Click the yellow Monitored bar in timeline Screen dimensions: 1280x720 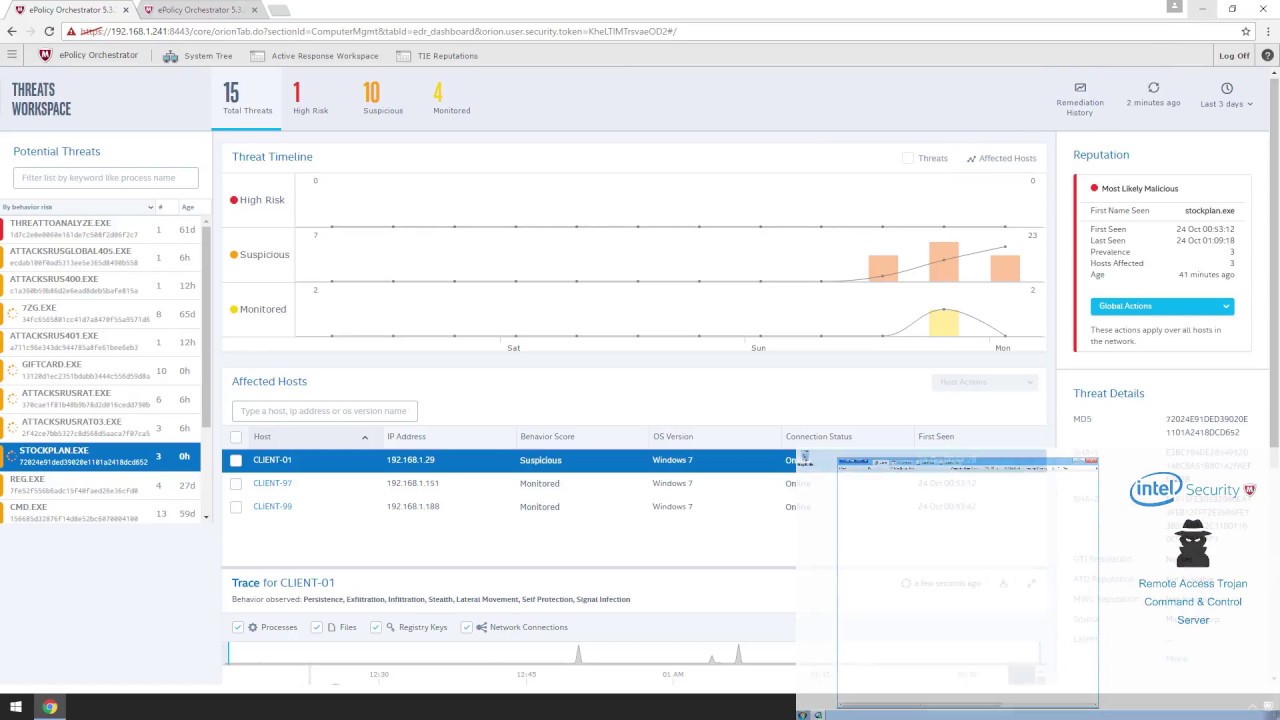pyautogui.click(x=943, y=323)
